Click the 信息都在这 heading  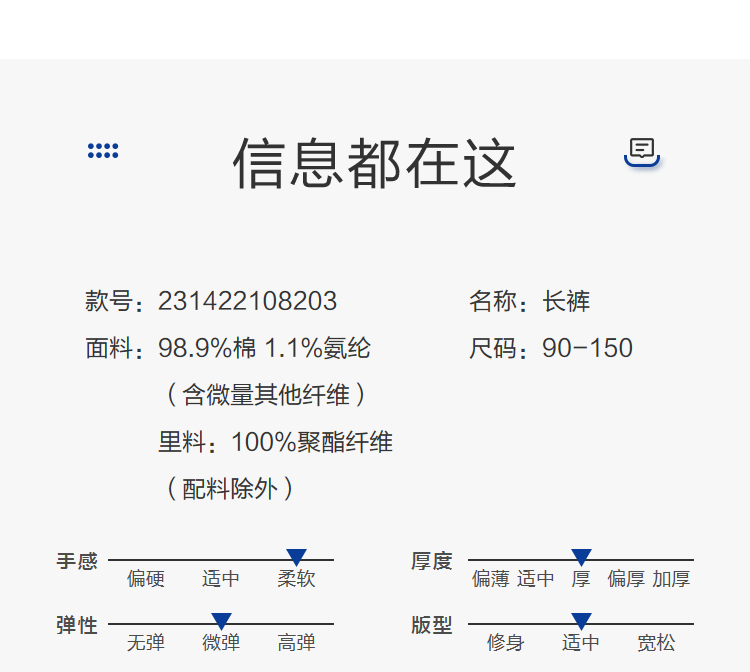[375, 163]
